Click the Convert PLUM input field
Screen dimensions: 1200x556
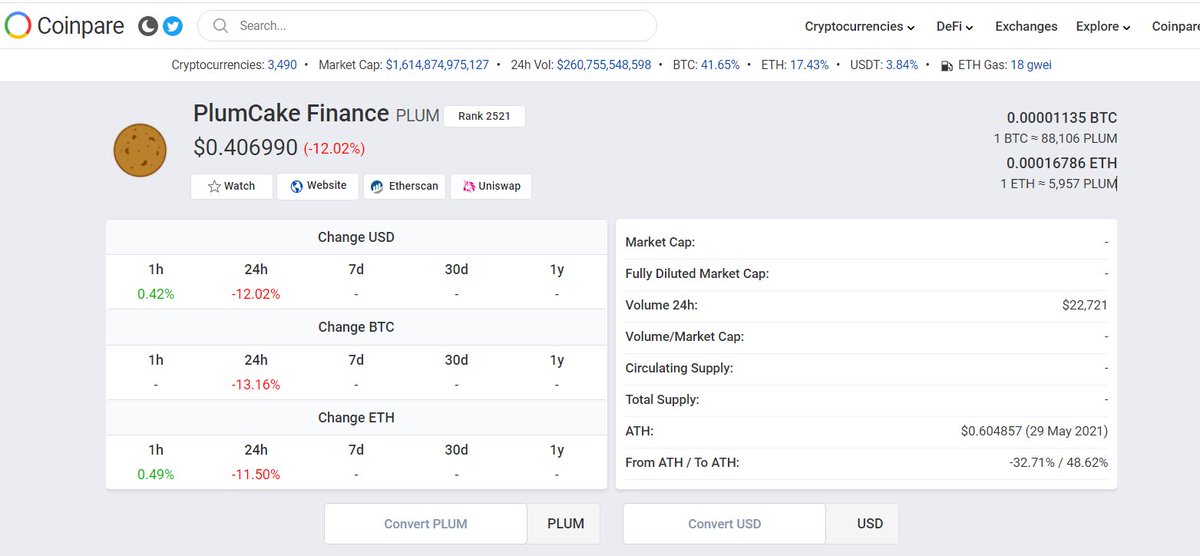[x=426, y=524]
